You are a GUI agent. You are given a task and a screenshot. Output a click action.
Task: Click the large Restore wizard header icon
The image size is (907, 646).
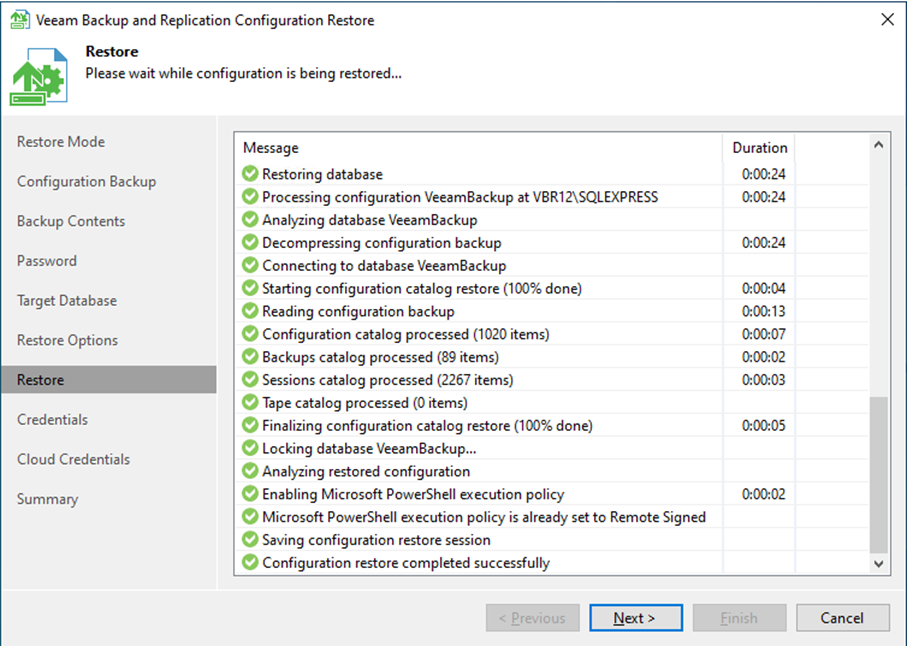coord(38,76)
